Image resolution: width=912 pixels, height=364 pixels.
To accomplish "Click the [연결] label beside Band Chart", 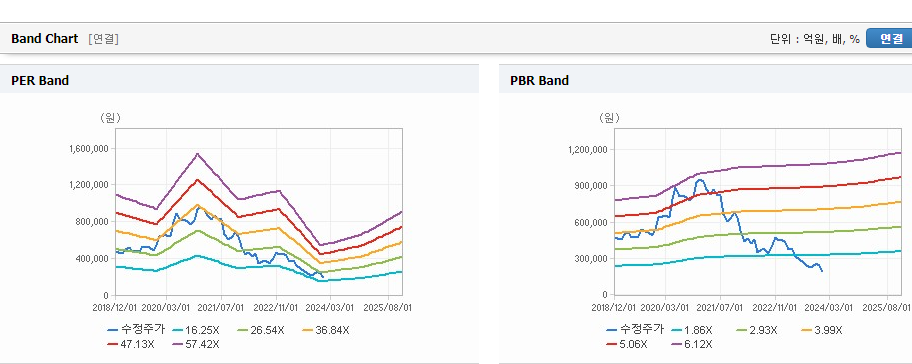I will (103, 39).
